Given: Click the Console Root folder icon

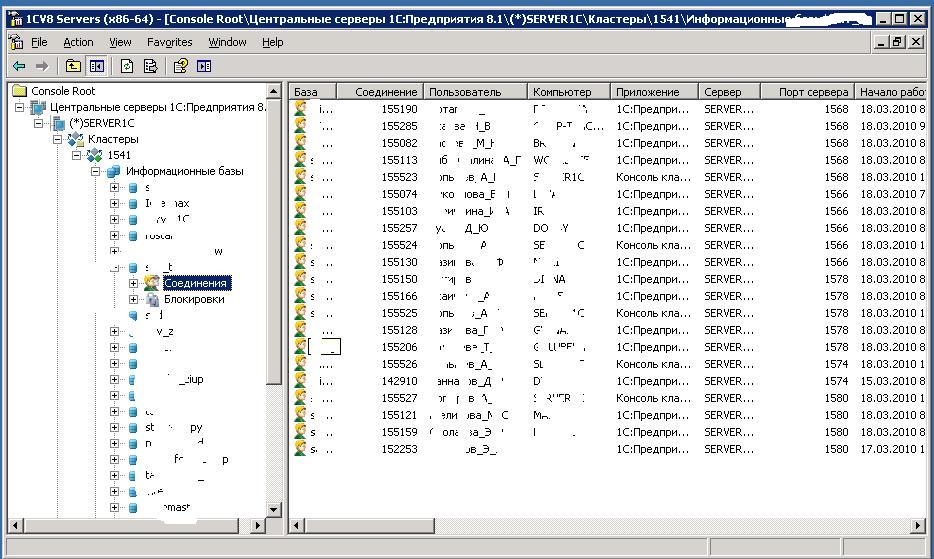Looking at the screenshot, I should [x=20, y=91].
